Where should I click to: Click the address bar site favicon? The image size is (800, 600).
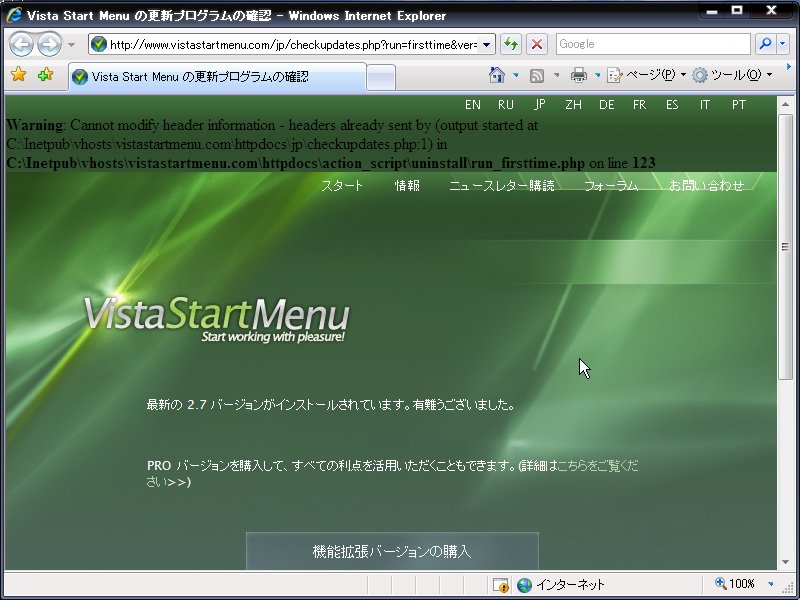tap(98, 44)
